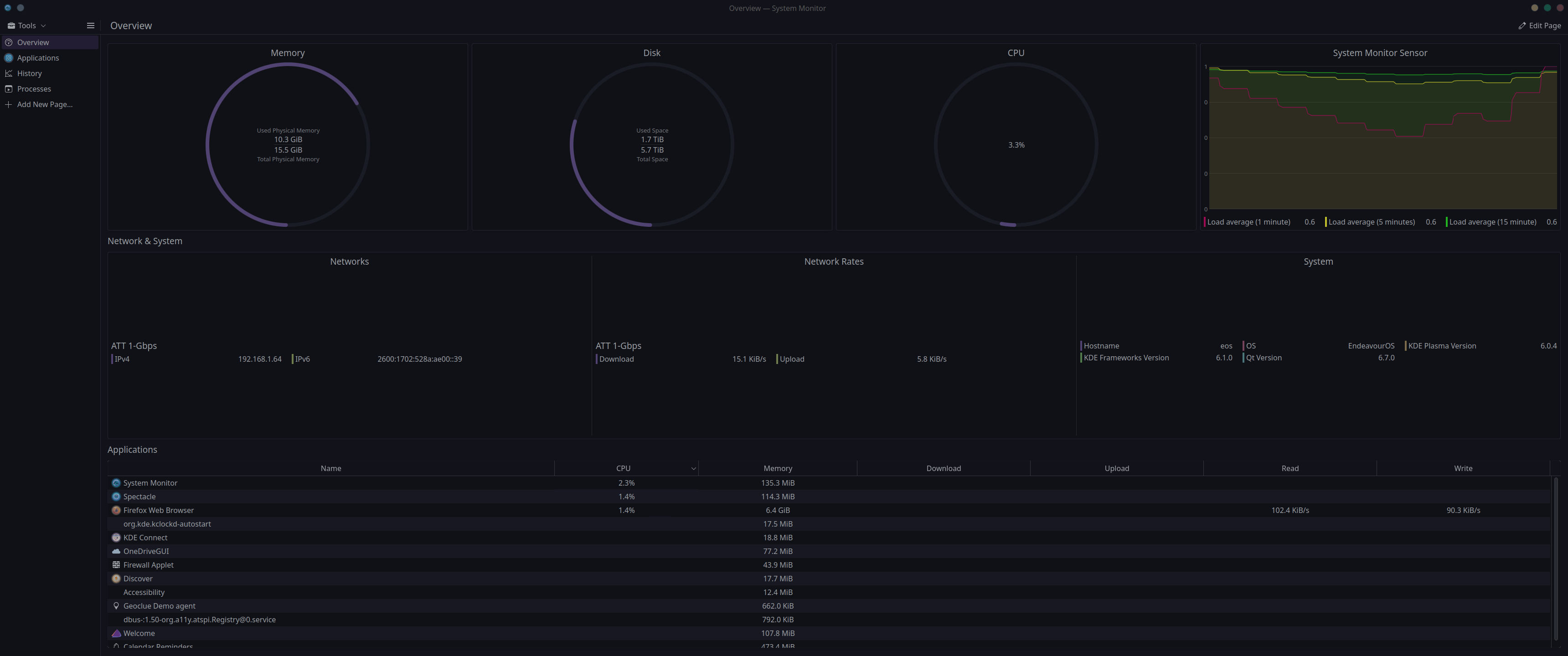Select the Processes sidebar icon
Image resolution: width=1568 pixels, height=656 pixels.
point(8,89)
